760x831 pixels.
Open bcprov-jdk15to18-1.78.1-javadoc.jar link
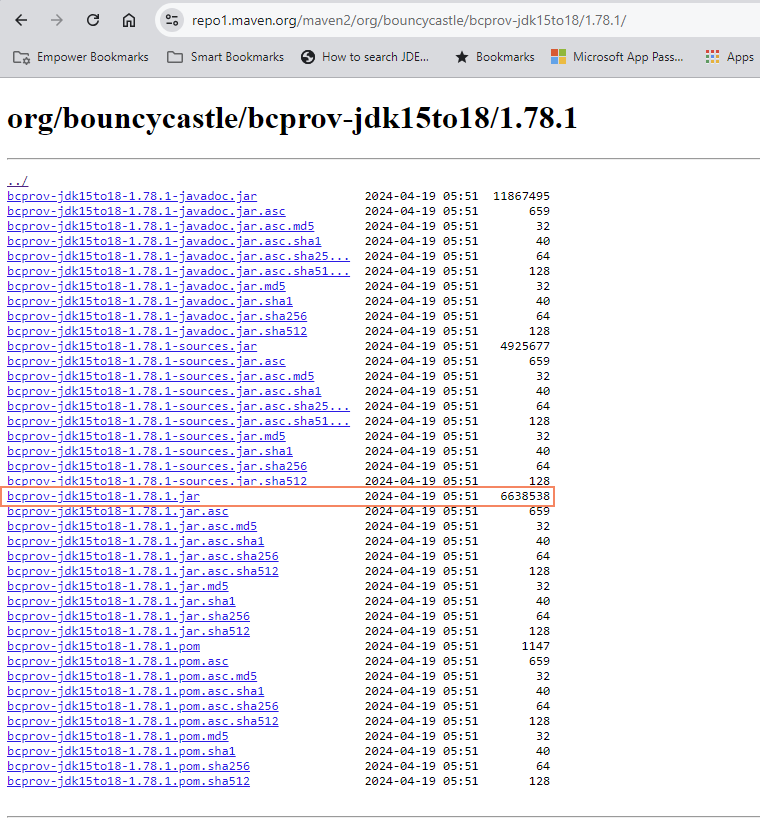click(131, 196)
